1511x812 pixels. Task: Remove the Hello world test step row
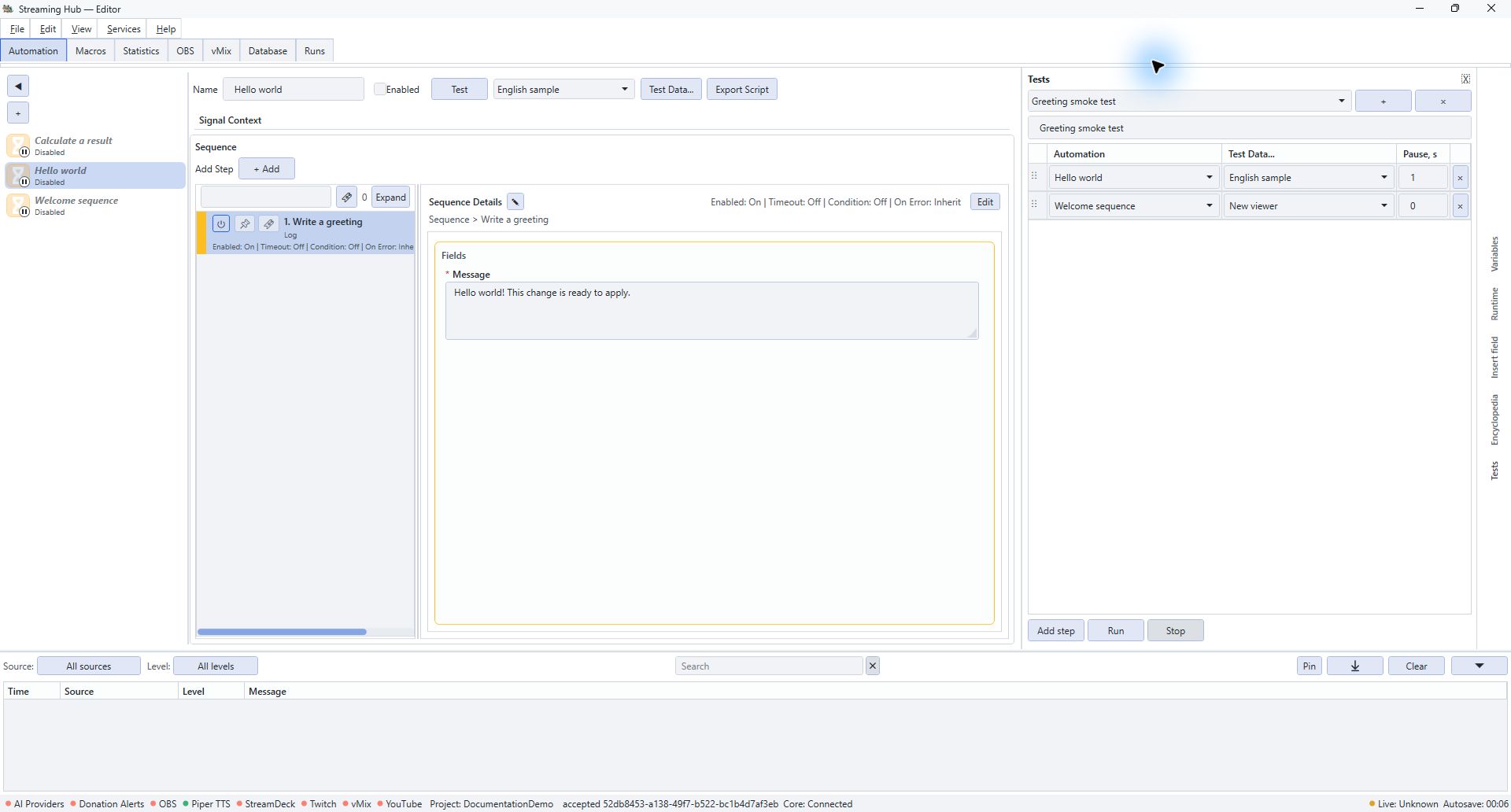(1460, 178)
